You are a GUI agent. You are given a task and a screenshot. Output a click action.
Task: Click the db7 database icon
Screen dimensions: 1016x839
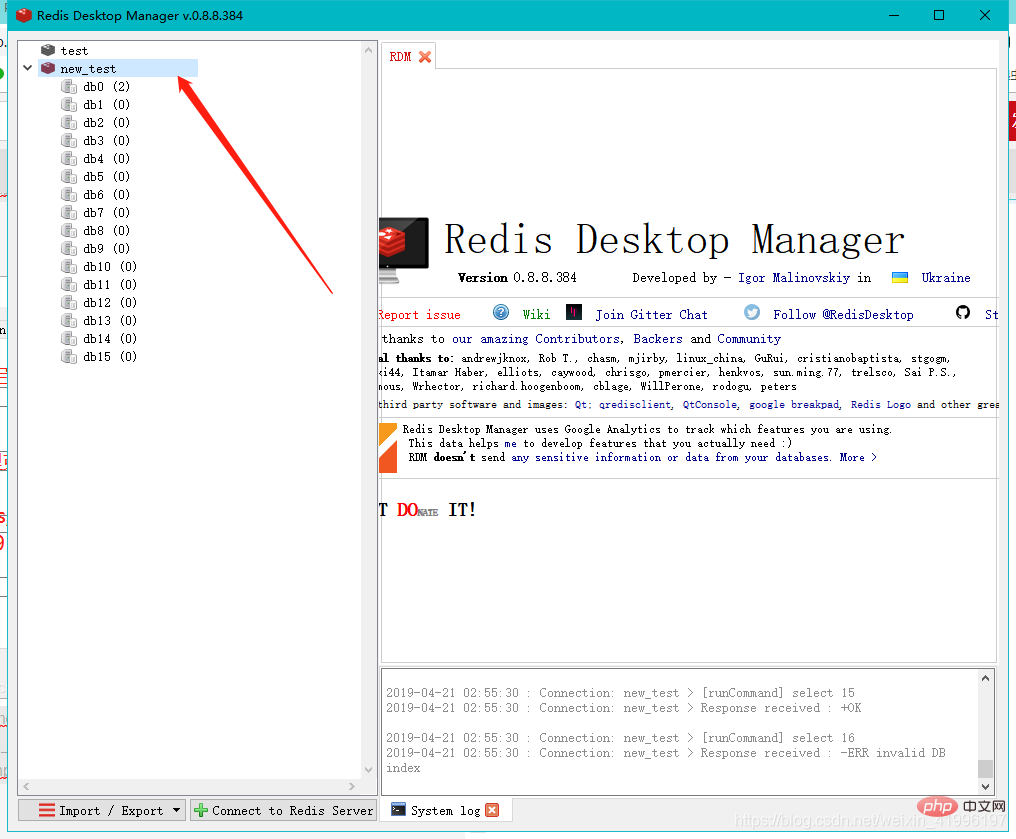click(x=69, y=213)
